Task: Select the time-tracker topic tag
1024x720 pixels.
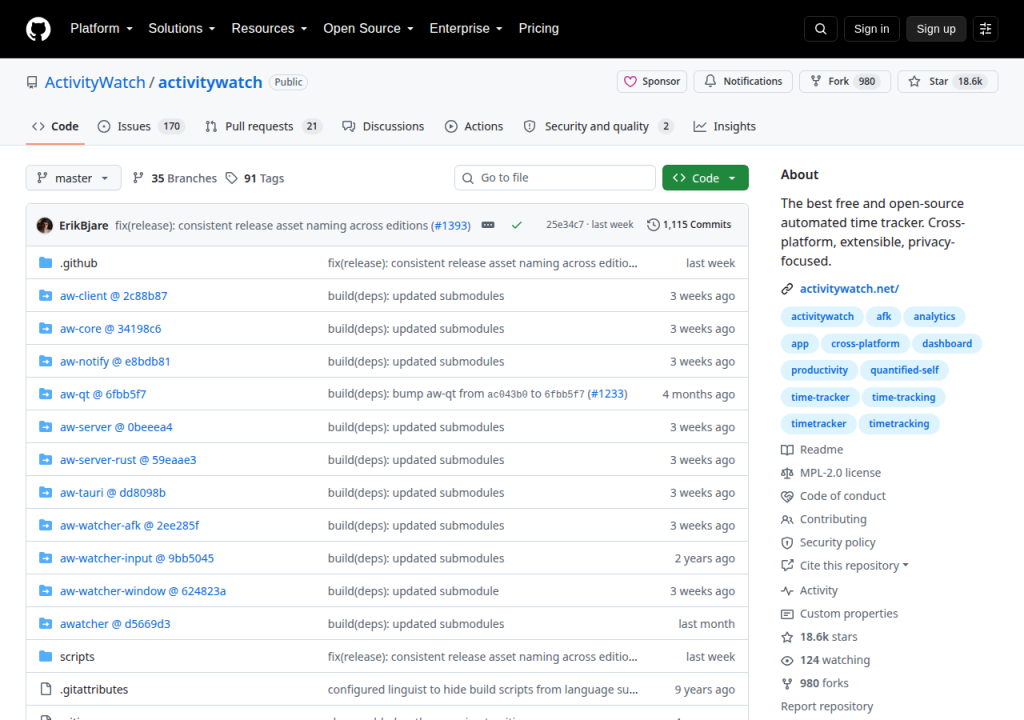Action: point(820,397)
